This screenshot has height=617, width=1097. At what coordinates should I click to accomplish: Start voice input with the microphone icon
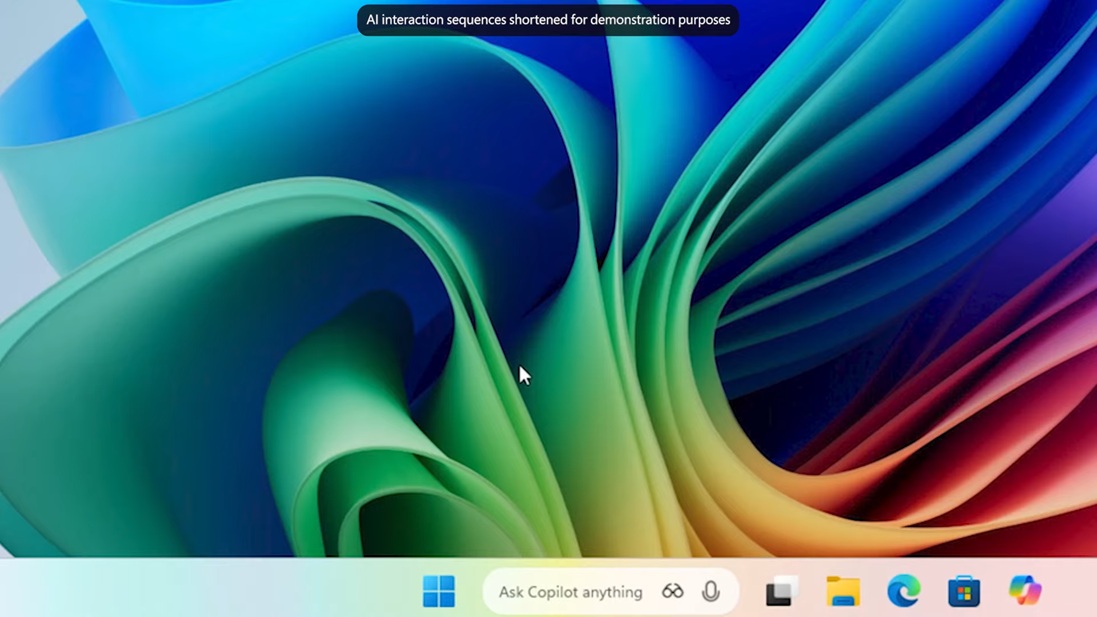point(710,591)
